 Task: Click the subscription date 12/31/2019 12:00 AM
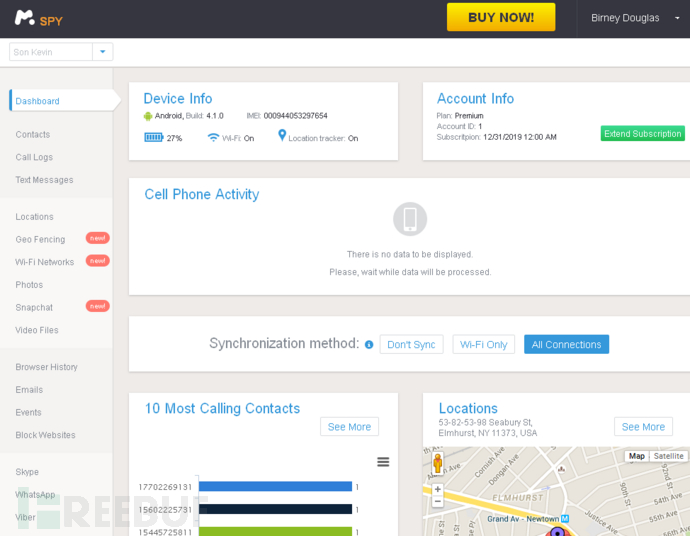[x=520, y=137]
